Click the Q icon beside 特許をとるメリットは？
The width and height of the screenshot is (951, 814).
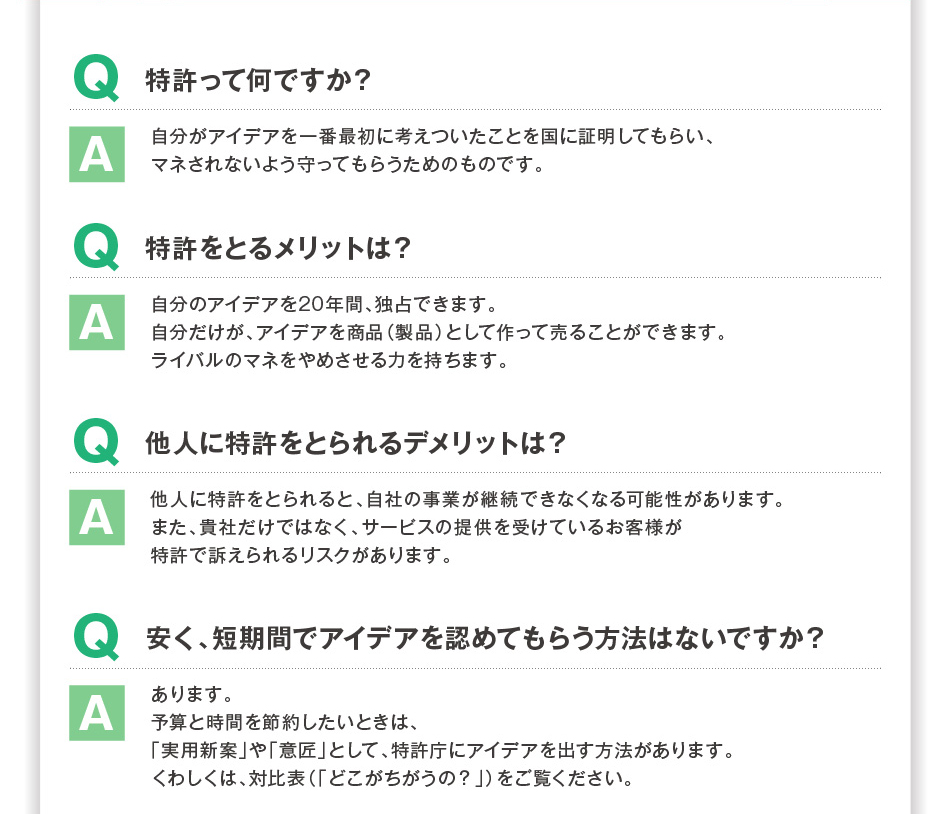coord(96,247)
